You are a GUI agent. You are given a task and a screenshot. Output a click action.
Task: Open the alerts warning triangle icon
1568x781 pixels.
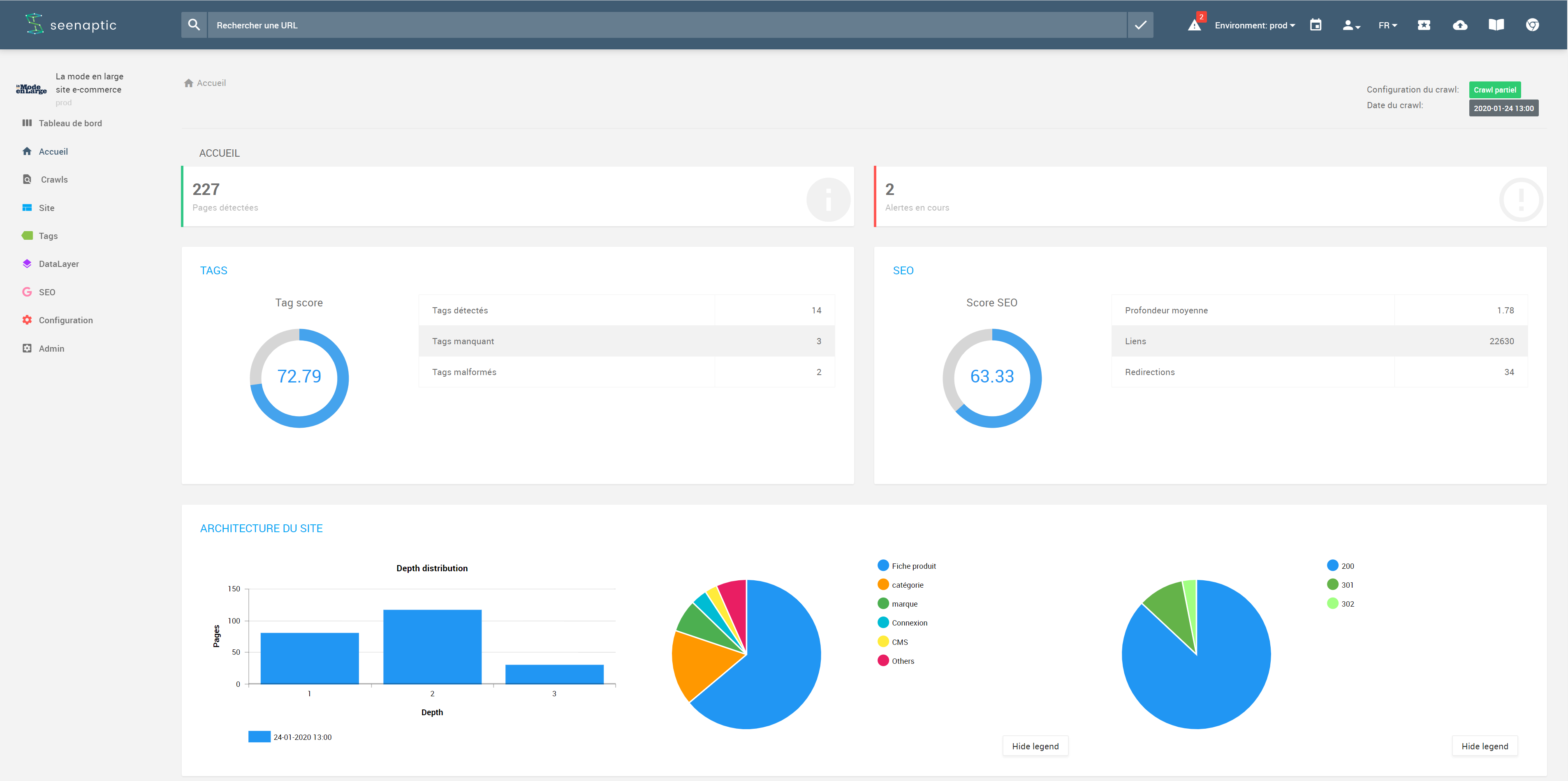pos(1194,25)
